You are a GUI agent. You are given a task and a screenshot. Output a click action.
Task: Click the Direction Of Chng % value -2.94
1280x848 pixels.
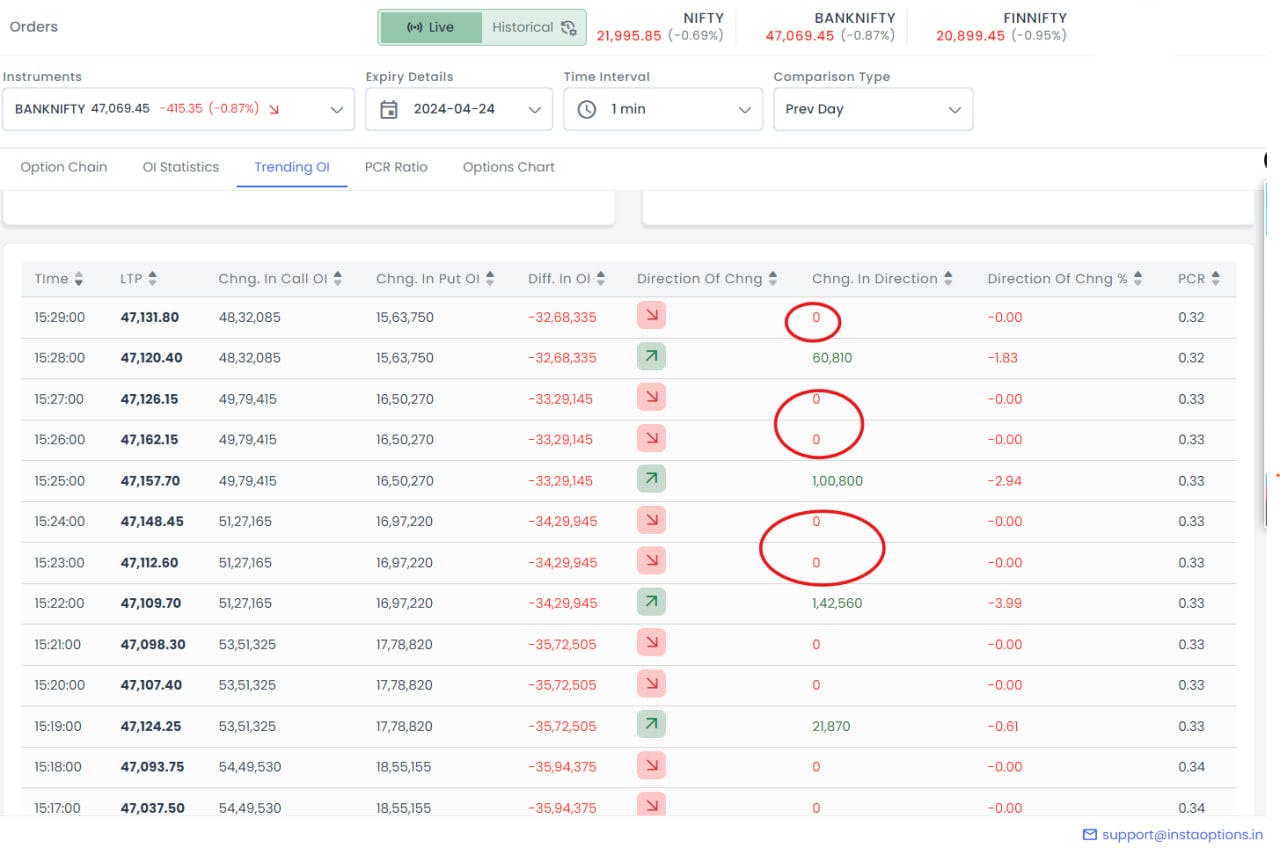[x=1004, y=481]
